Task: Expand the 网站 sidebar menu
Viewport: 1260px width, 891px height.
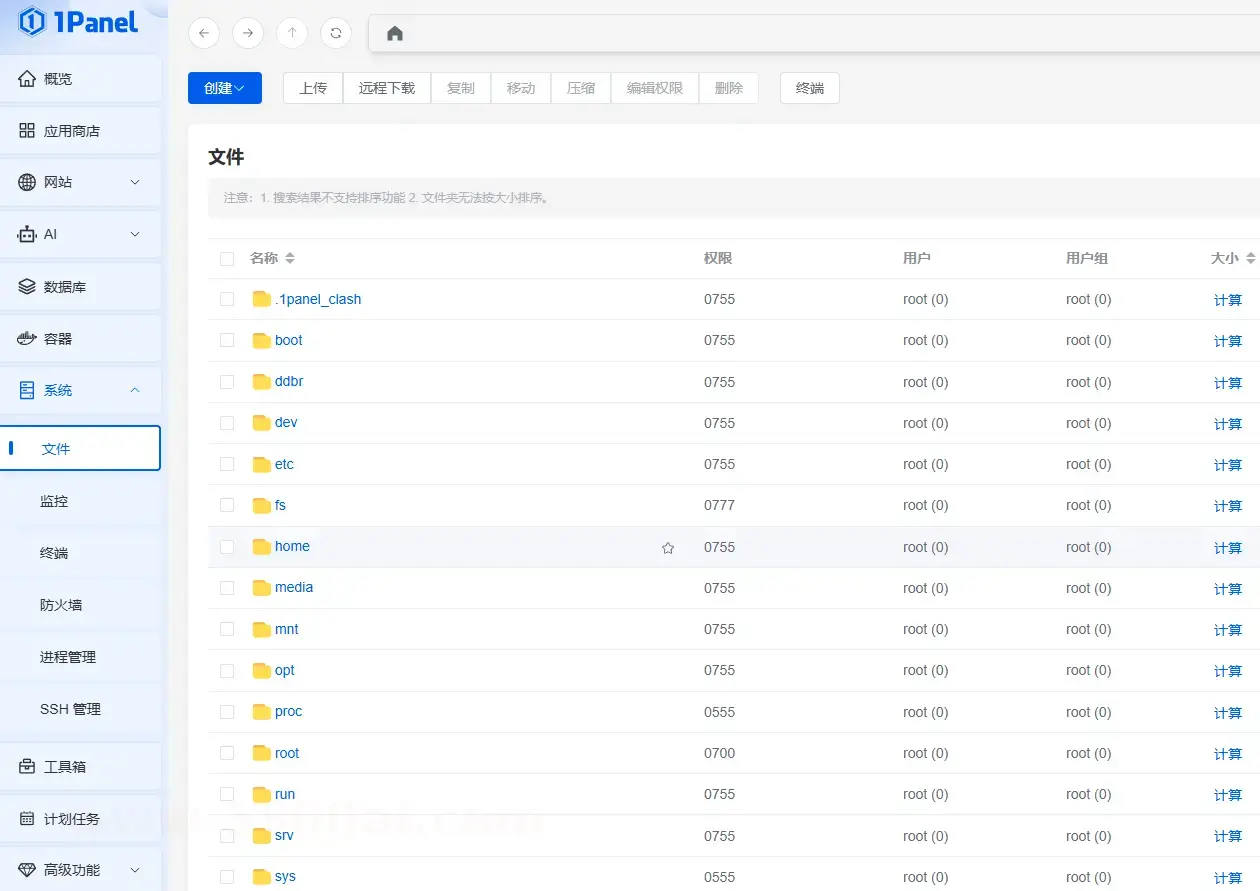Action: pos(80,183)
